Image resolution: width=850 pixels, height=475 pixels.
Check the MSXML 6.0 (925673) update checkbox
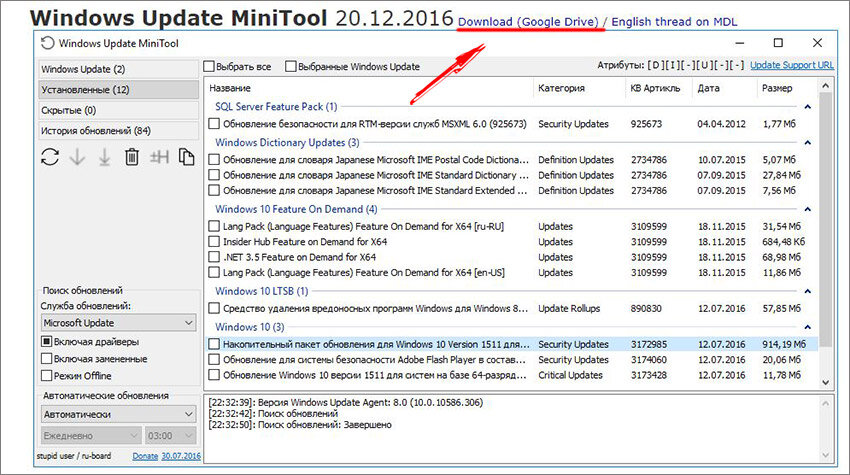(214, 124)
